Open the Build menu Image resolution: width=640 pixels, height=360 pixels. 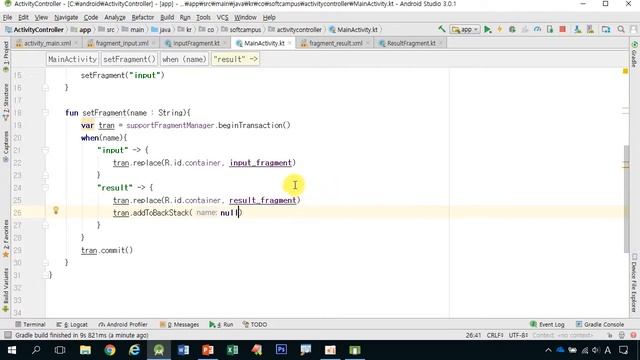click(x=167, y=18)
